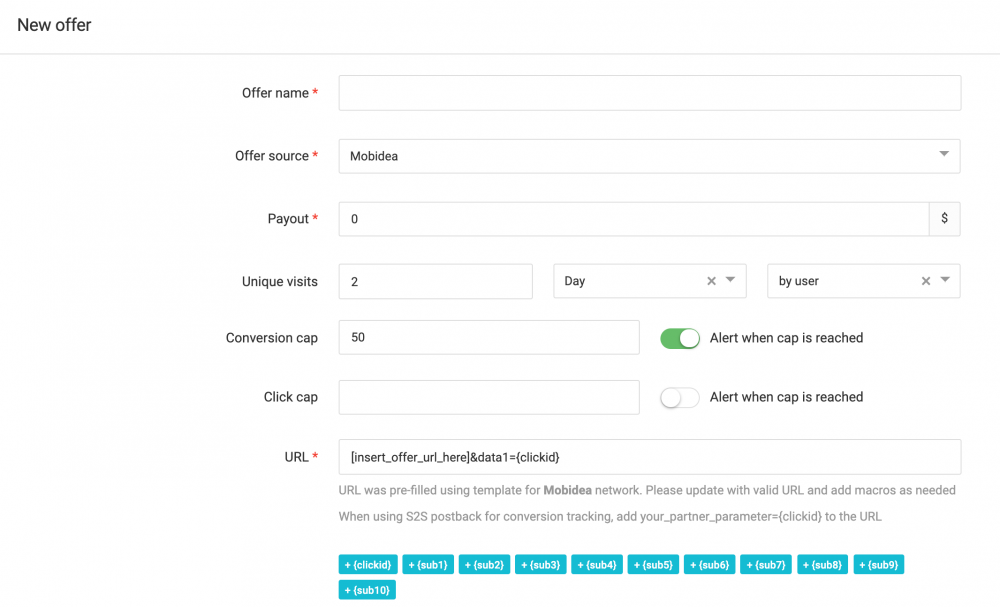
Task: Click the dollar currency symbol next to Payout
Action: (945, 219)
